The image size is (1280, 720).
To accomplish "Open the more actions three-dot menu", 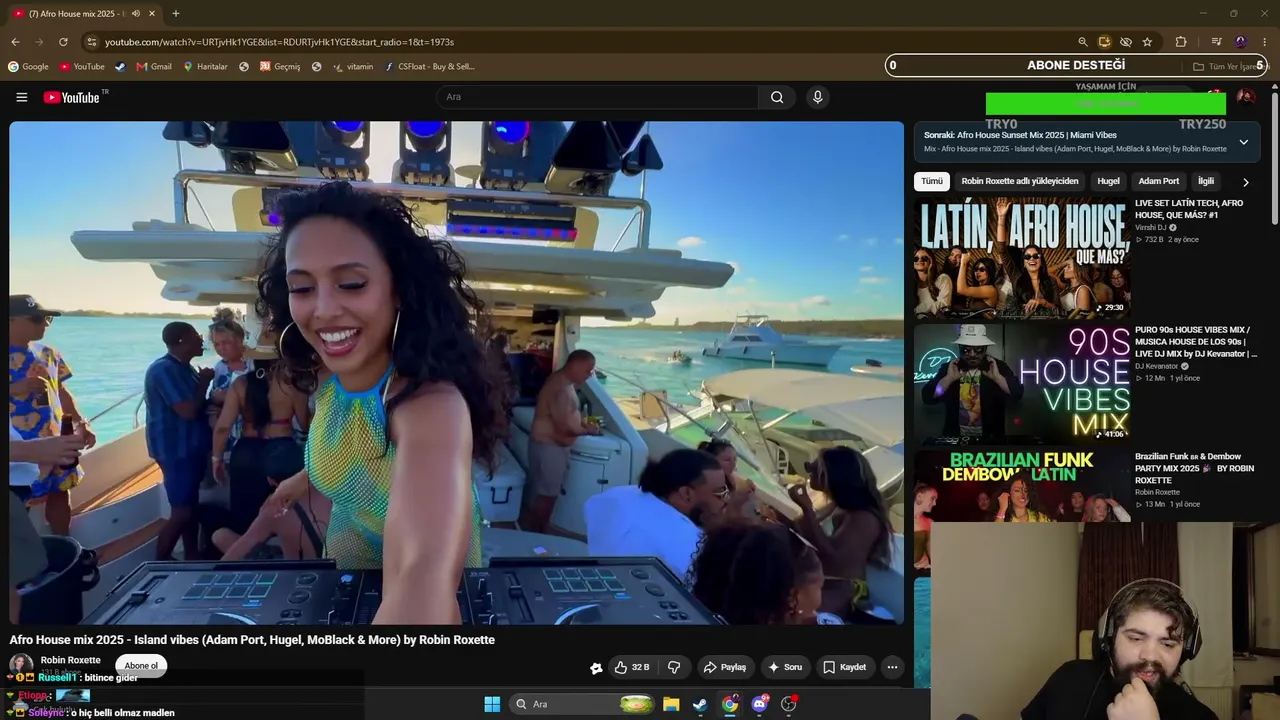I will click(892, 667).
